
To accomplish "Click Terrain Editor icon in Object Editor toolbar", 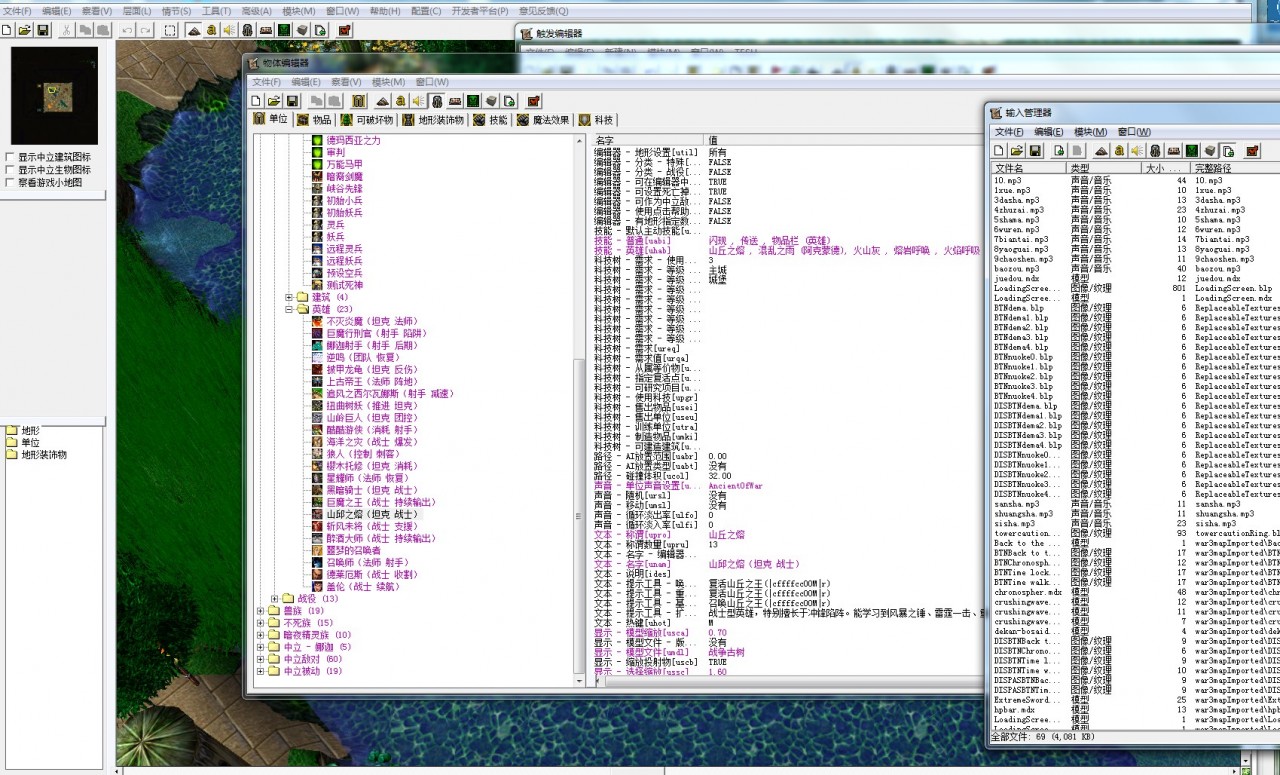I will point(383,101).
